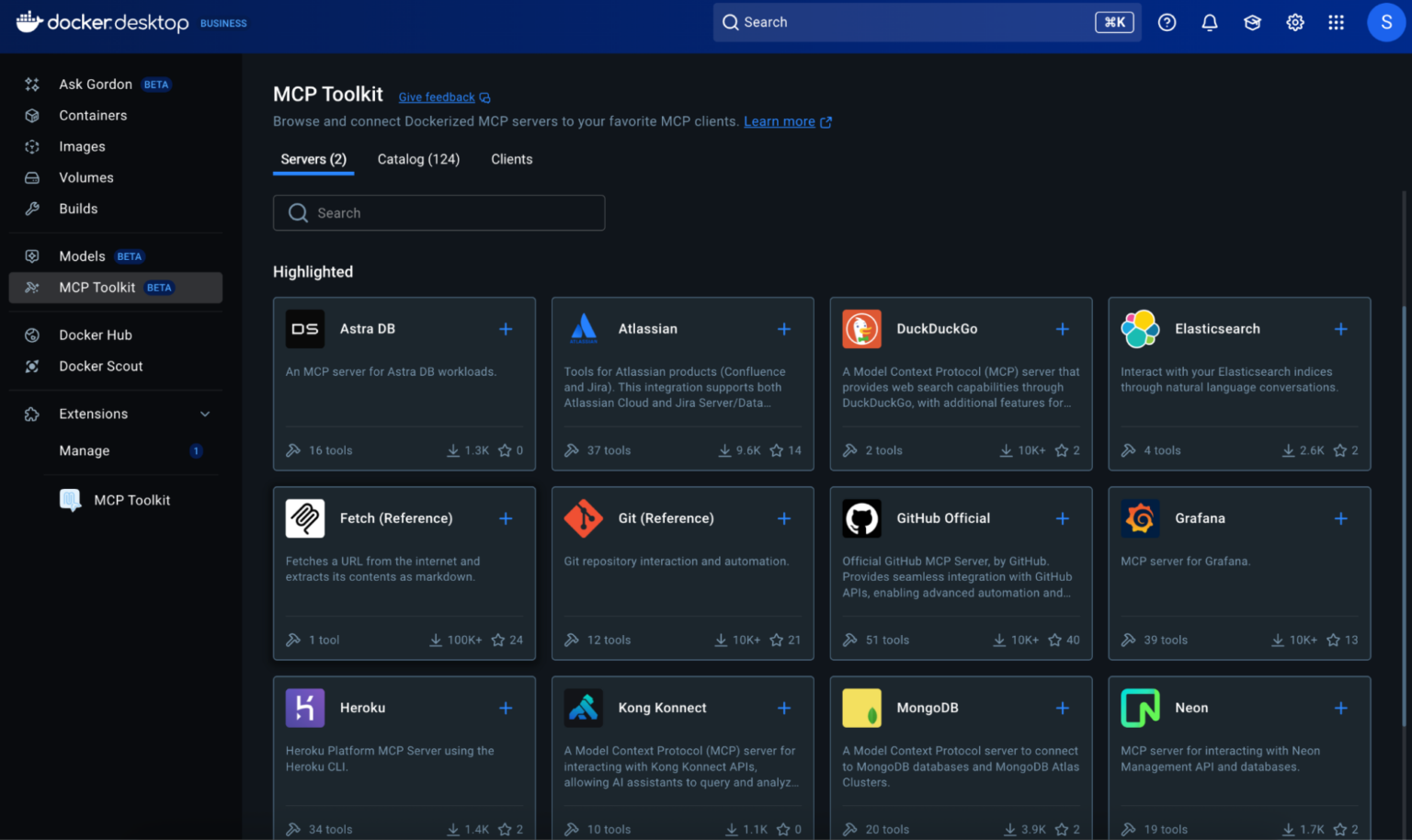Open the apps grid menu

(1337, 22)
